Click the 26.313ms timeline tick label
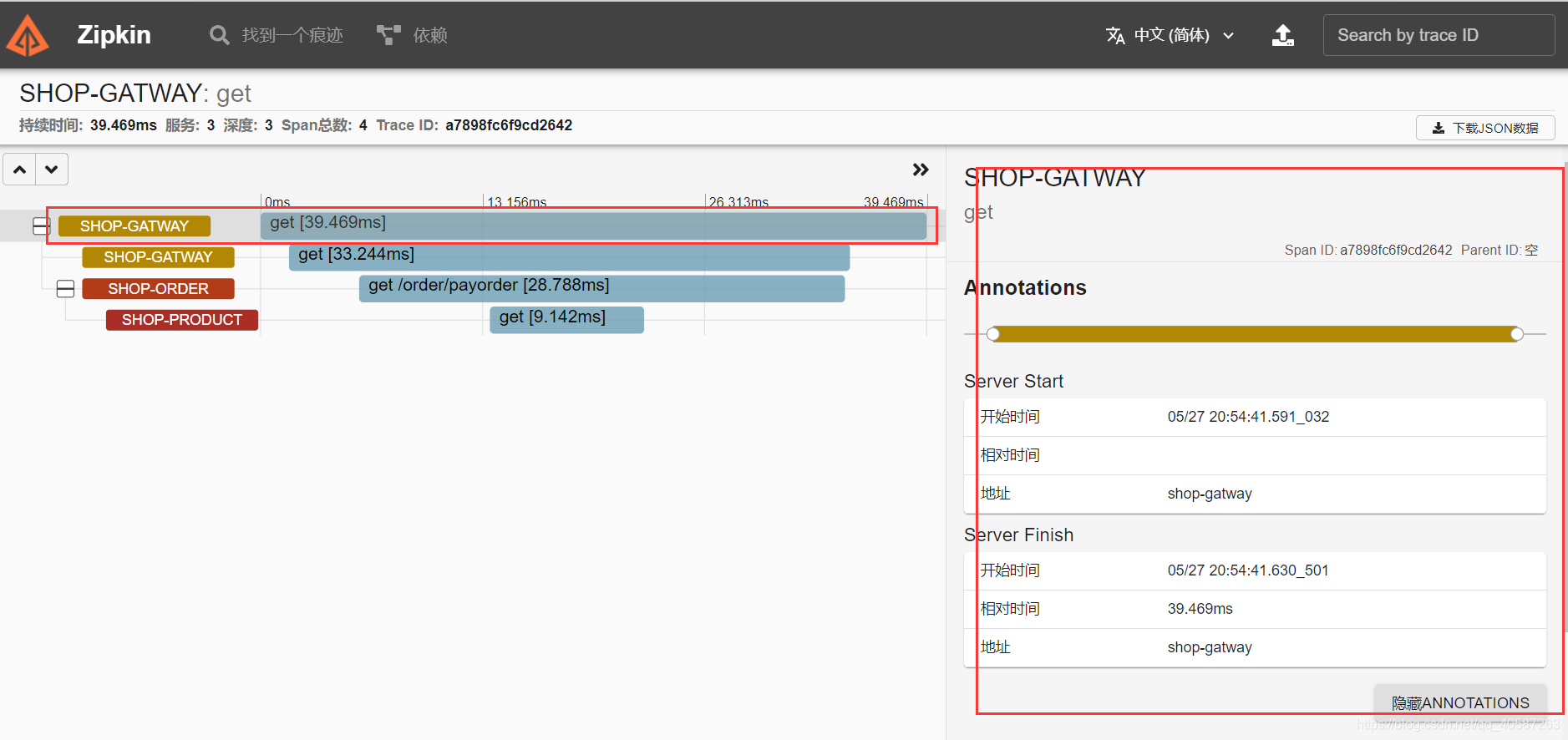The height and width of the screenshot is (740, 1568). click(738, 202)
